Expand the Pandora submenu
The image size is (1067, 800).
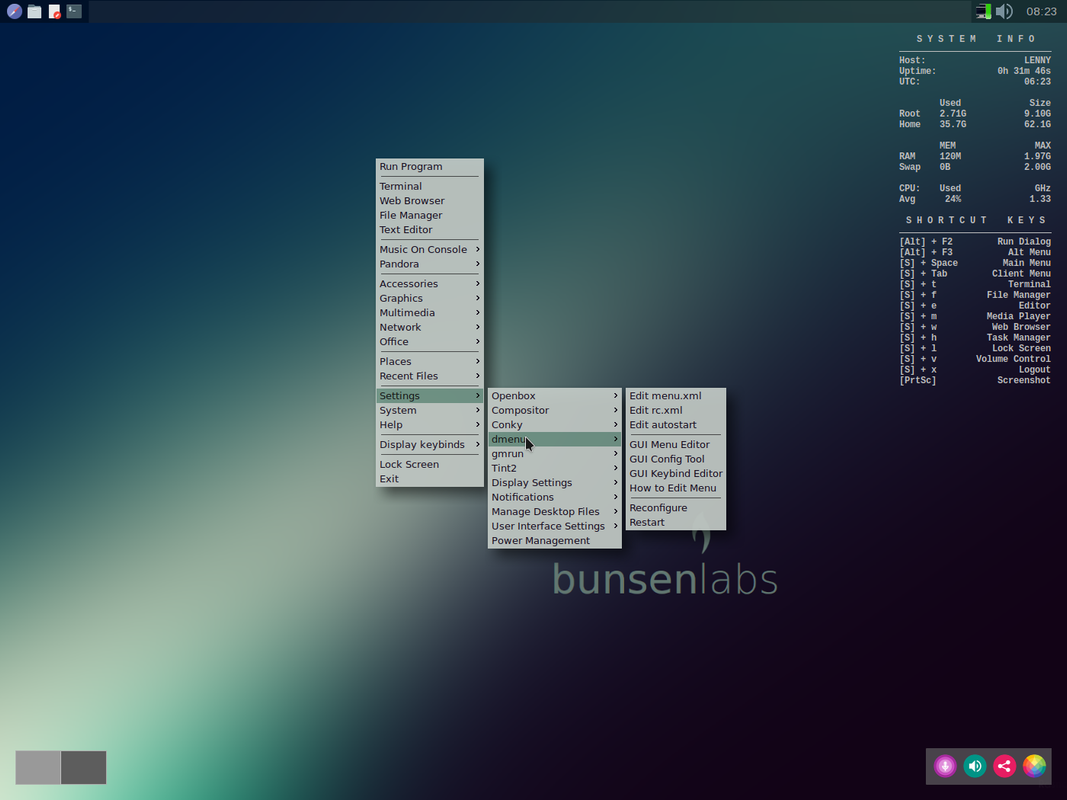(x=429, y=264)
